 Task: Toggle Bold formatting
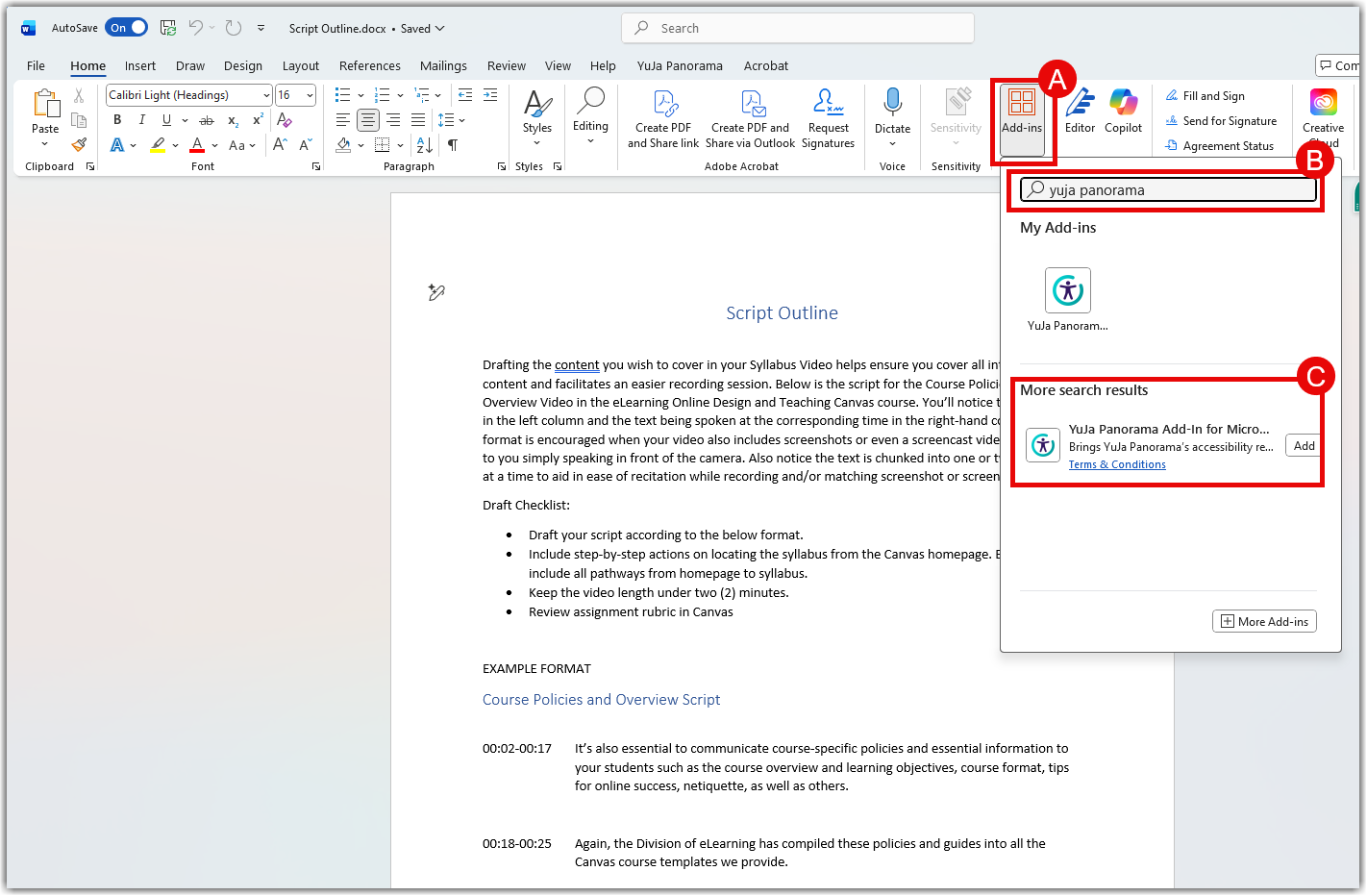coord(117,120)
